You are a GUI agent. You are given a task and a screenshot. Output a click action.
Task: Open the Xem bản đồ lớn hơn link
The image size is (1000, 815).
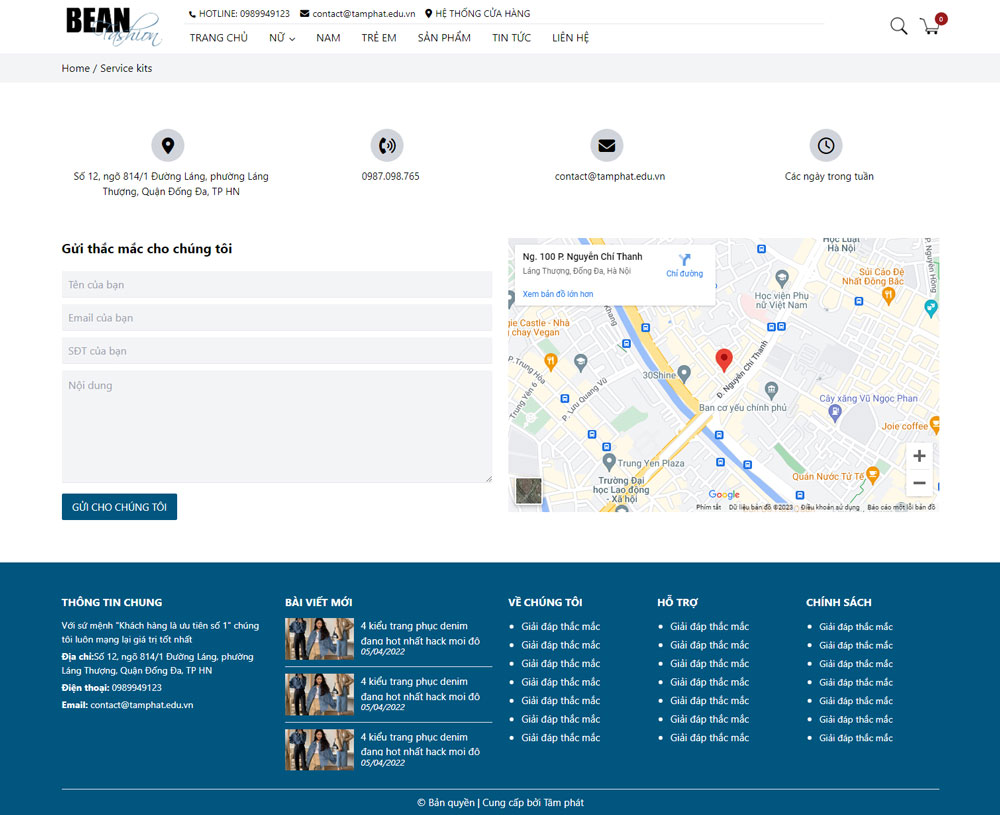(x=558, y=294)
